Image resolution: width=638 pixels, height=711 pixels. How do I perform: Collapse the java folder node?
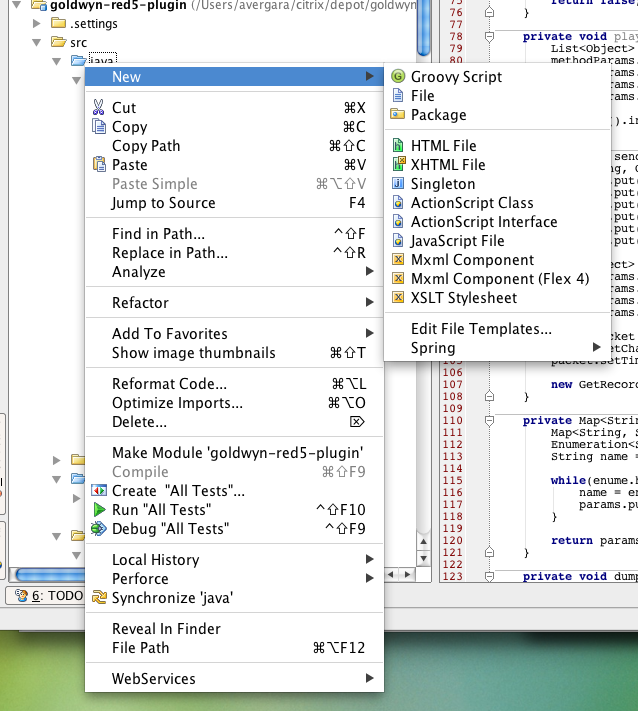[x=57, y=62]
